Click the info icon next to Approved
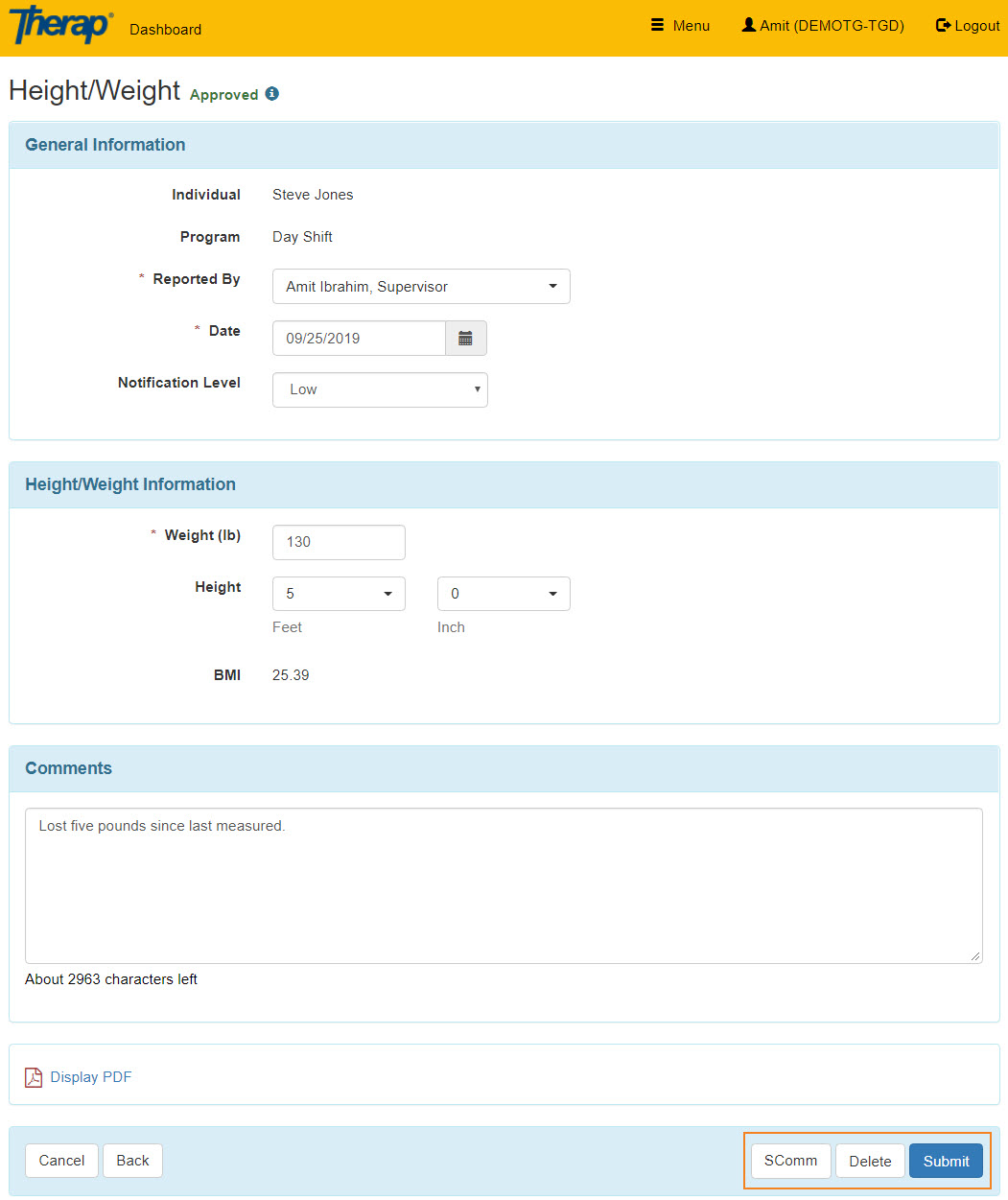The image size is (1008, 1200). point(272,94)
